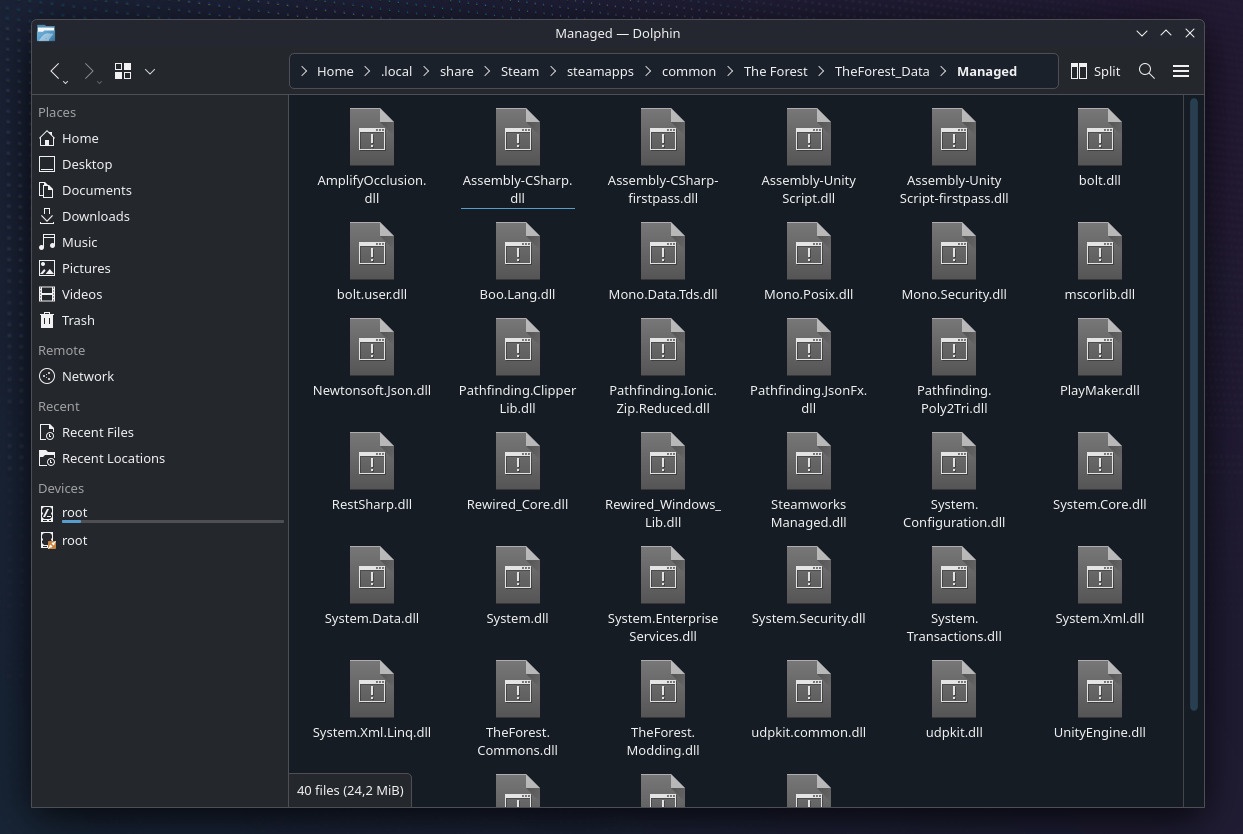Click the share breadcrumb

tap(456, 71)
